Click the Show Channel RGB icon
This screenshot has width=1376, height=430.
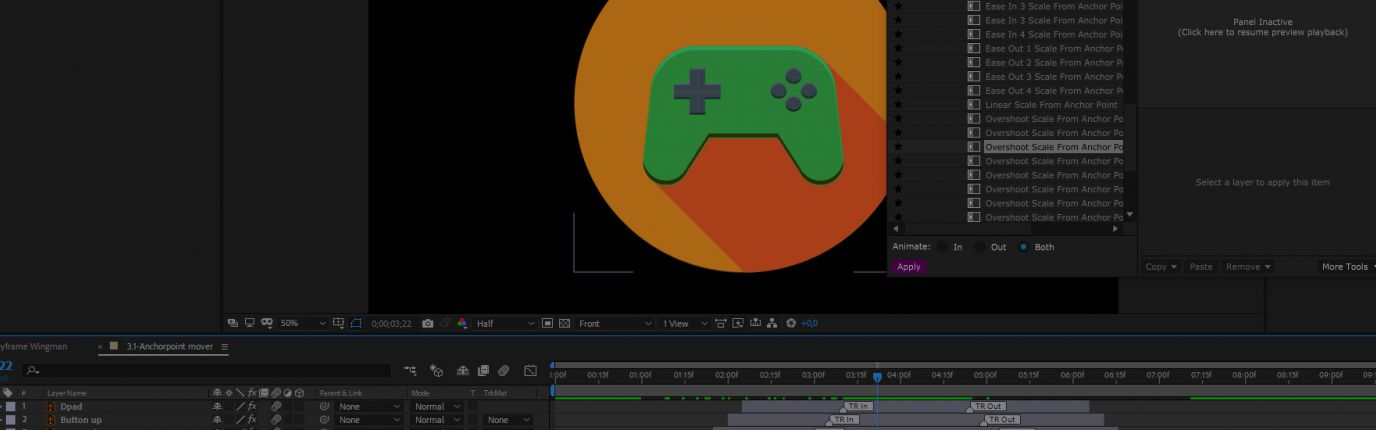[461, 324]
